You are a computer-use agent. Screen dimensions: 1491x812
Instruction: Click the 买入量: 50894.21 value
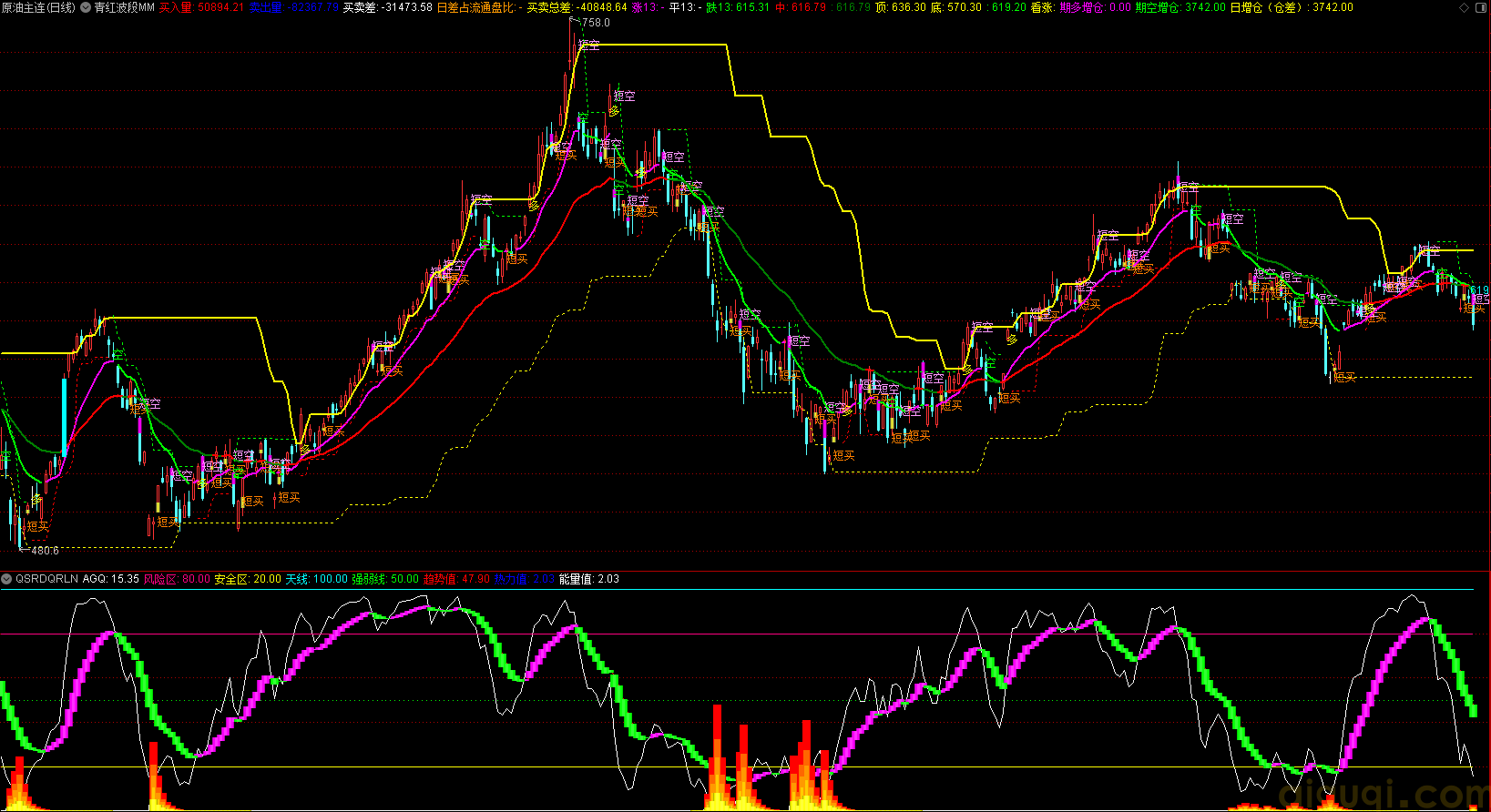click(x=201, y=7)
